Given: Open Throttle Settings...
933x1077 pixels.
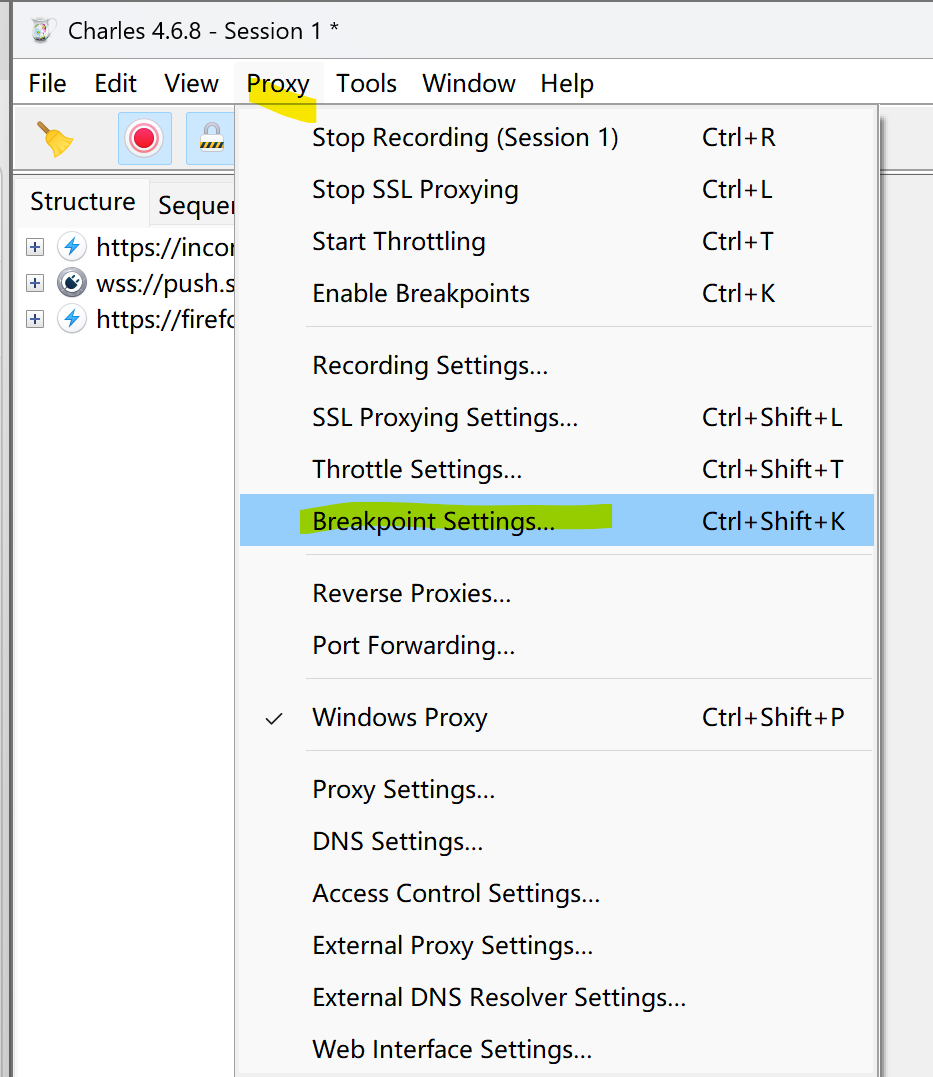Looking at the screenshot, I should (557, 470).
